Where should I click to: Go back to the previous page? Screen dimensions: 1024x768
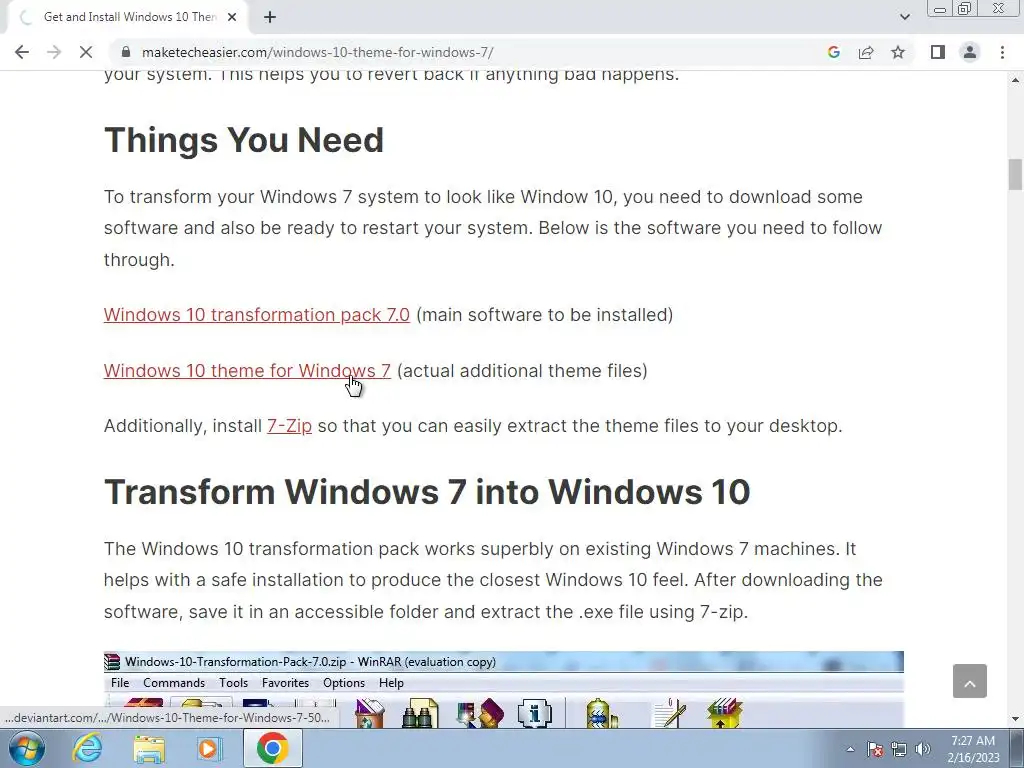point(22,52)
